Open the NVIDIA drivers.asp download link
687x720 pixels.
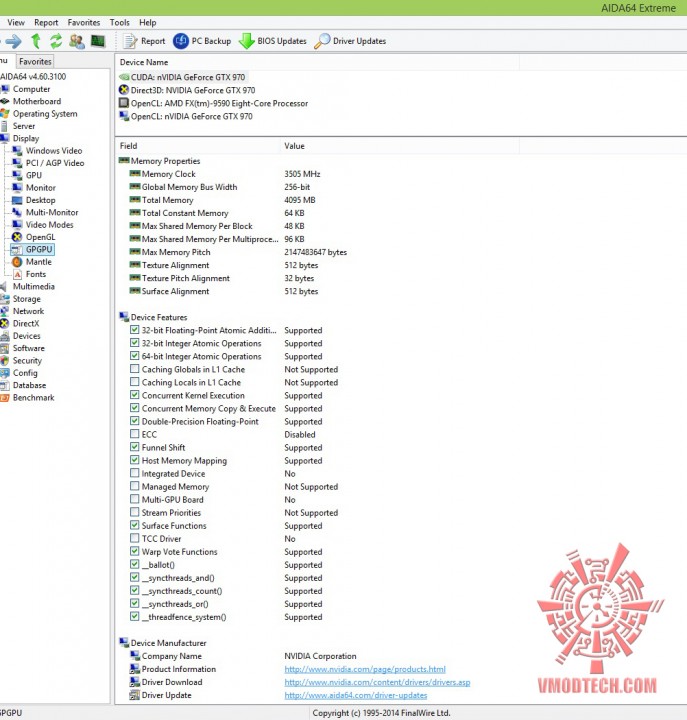377,682
